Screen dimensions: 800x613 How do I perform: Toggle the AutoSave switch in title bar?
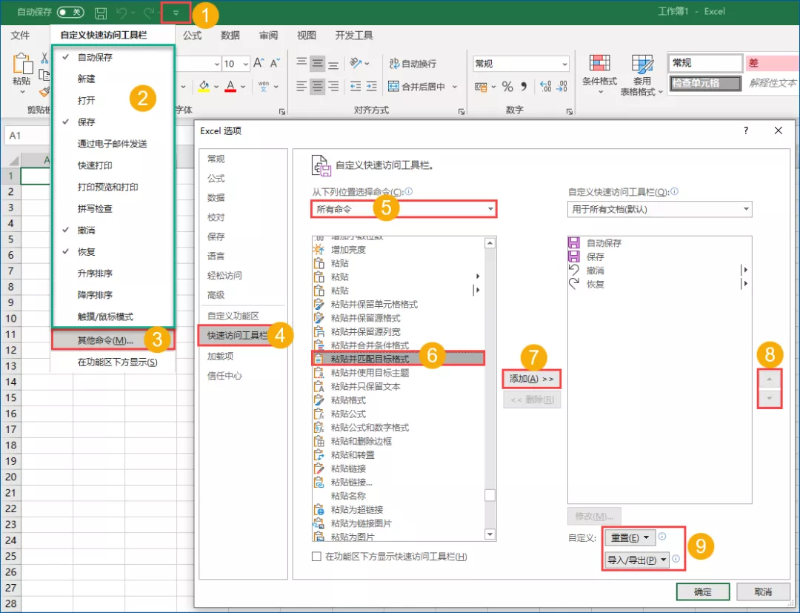pyautogui.click(x=70, y=12)
